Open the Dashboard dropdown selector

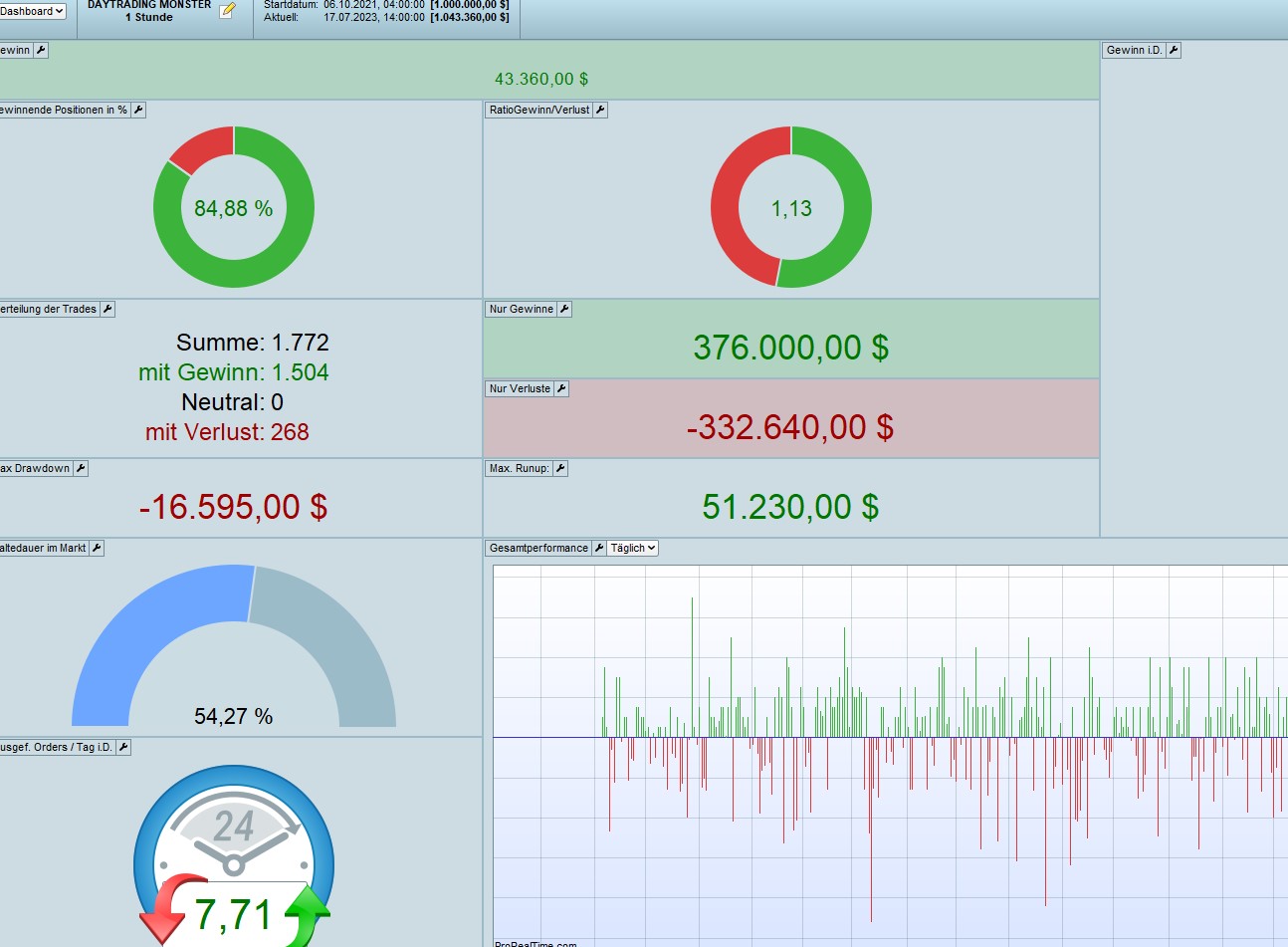(32, 11)
